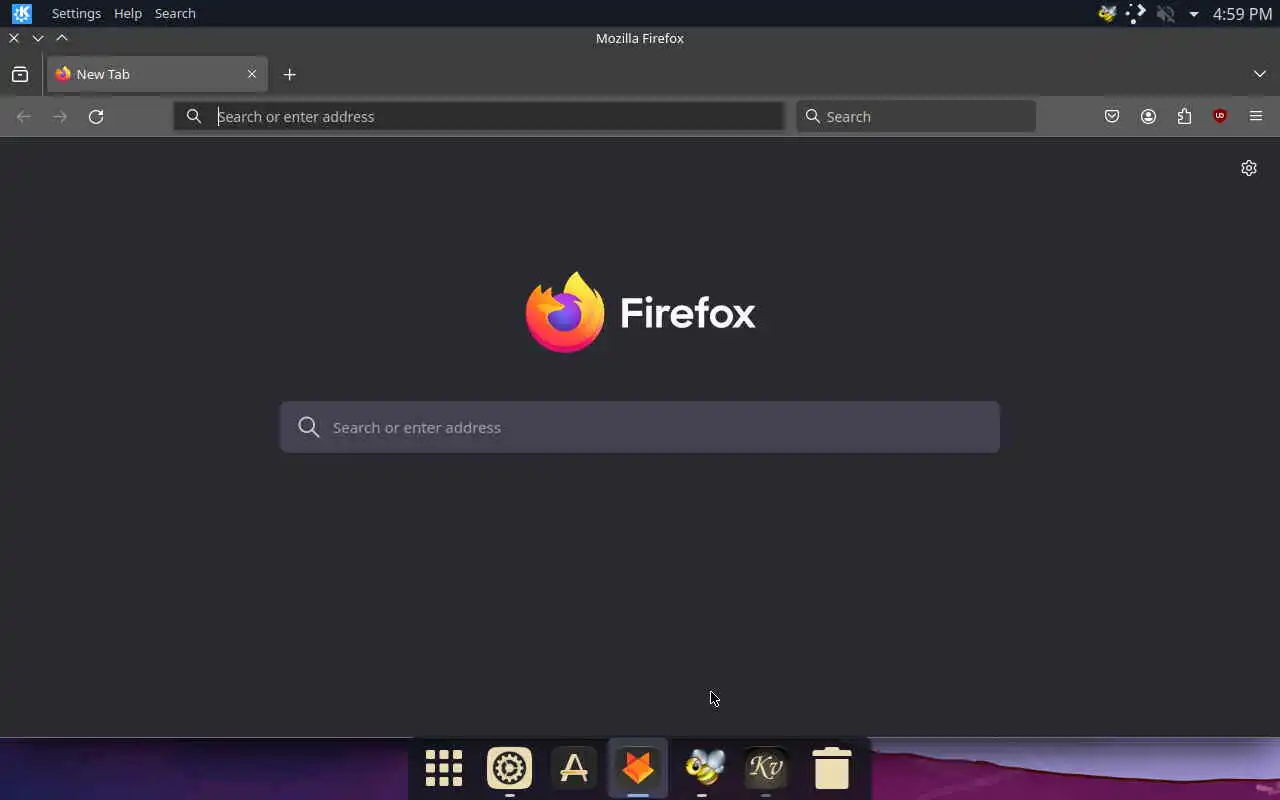Viewport: 1280px width, 800px height.
Task: Open the network connections tray icon
Action: [x=1136, y=14]
